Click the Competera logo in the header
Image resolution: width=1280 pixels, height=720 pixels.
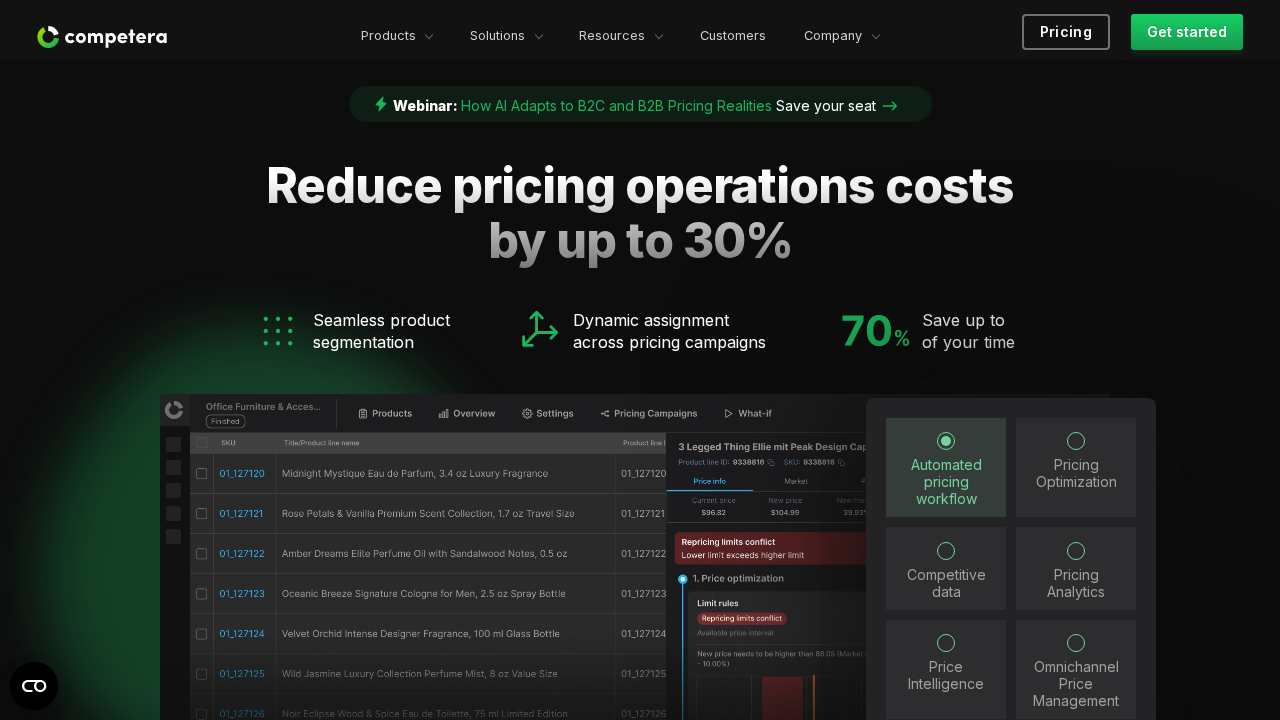tap(101, 36)
